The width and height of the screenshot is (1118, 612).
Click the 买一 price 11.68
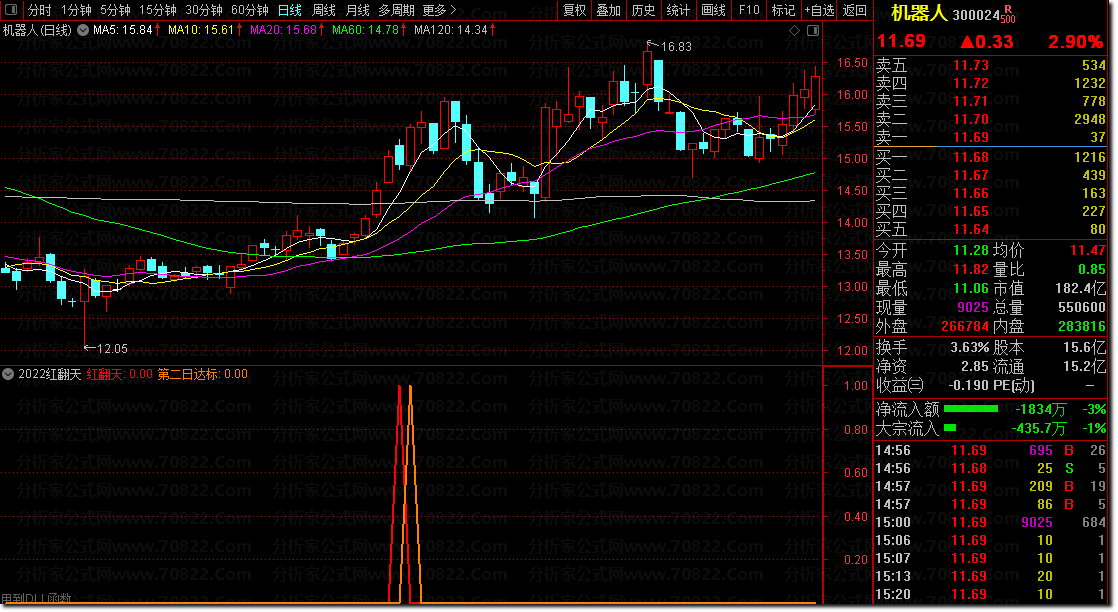[x=971, y=158]
